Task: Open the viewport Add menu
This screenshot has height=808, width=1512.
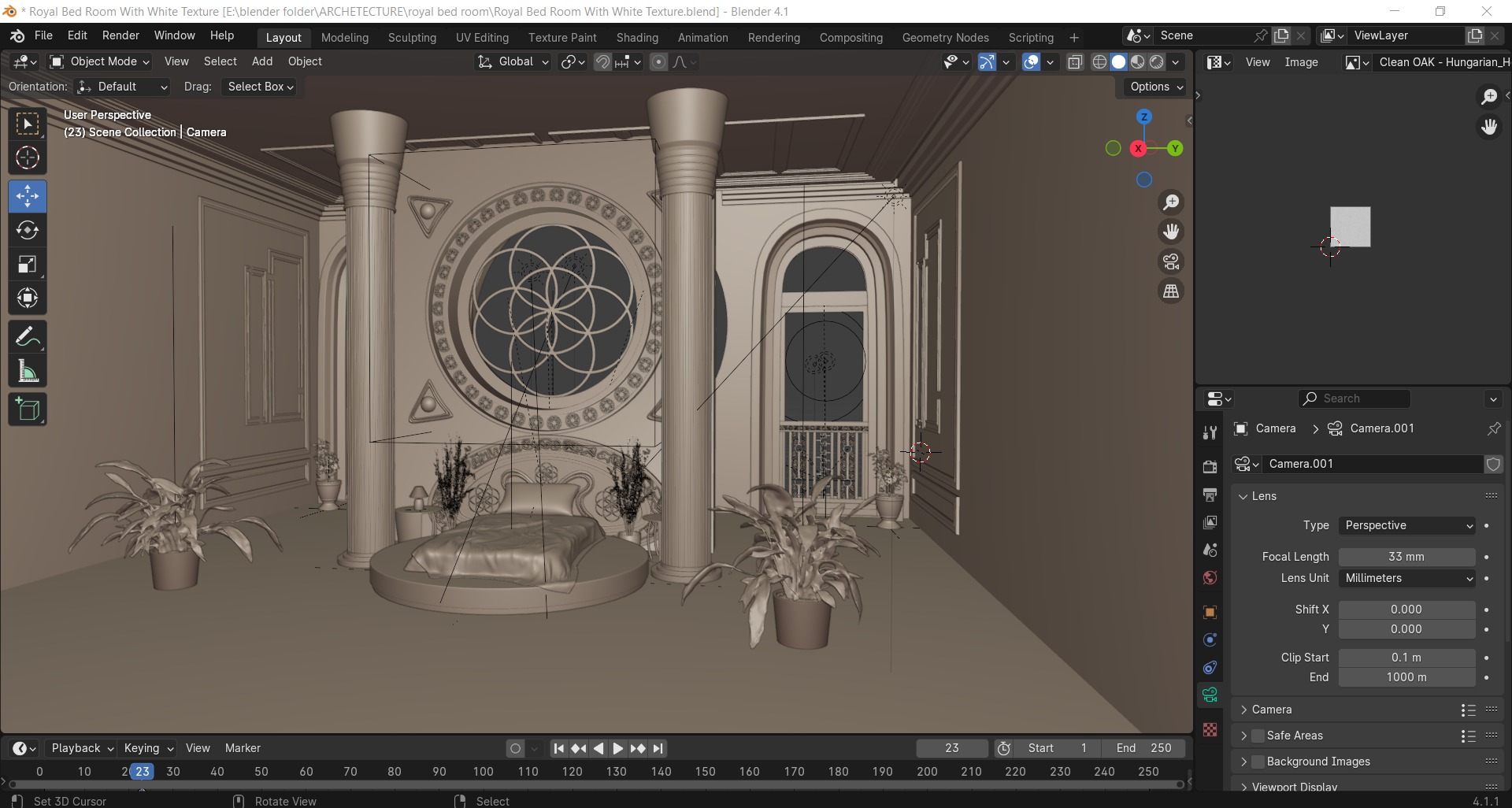Action: tap(262, 61)
